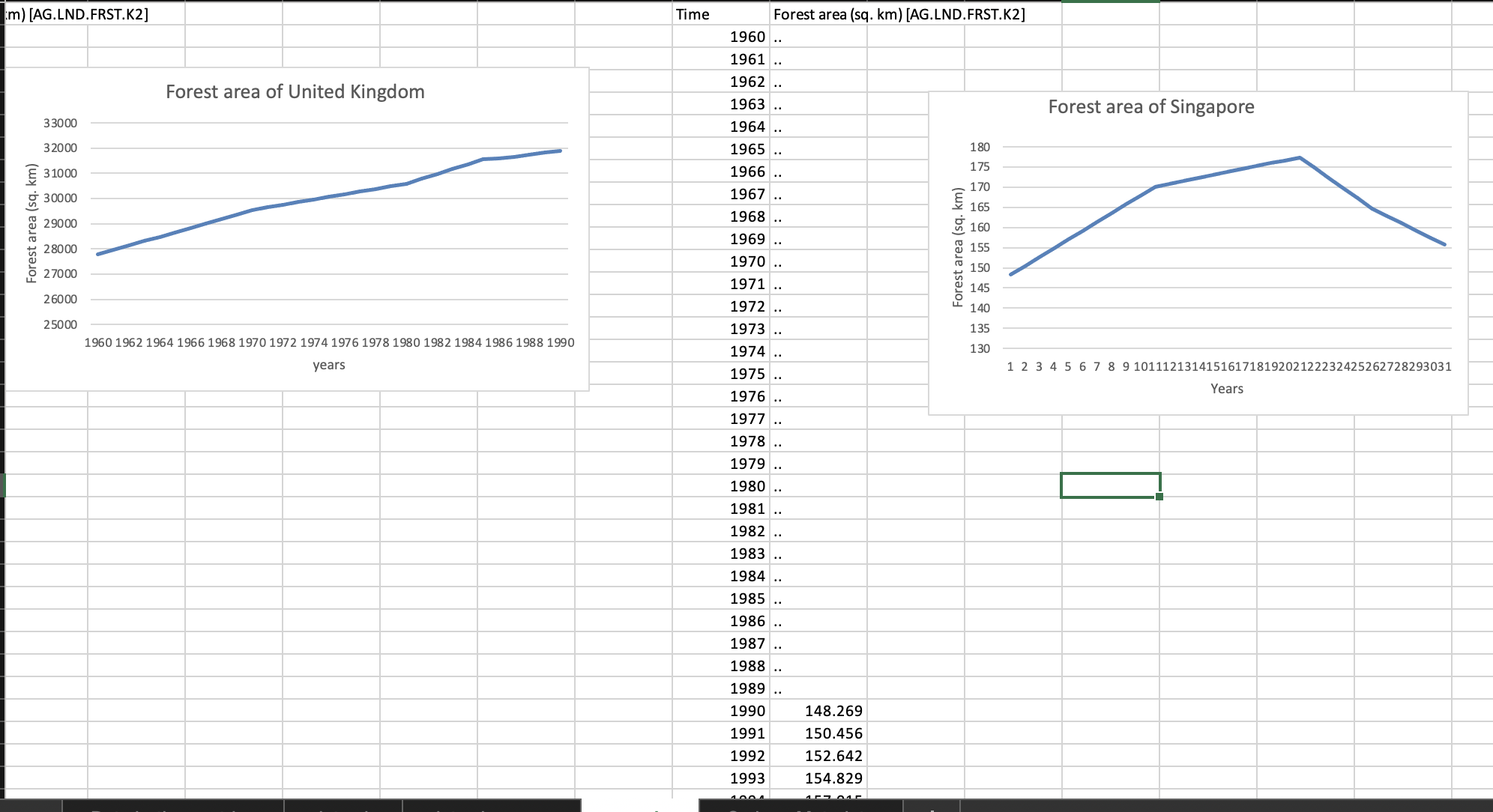Screen dimensions: 1493x812
Task: Click the cell containing 154.829
Action: tap(833, 778)
